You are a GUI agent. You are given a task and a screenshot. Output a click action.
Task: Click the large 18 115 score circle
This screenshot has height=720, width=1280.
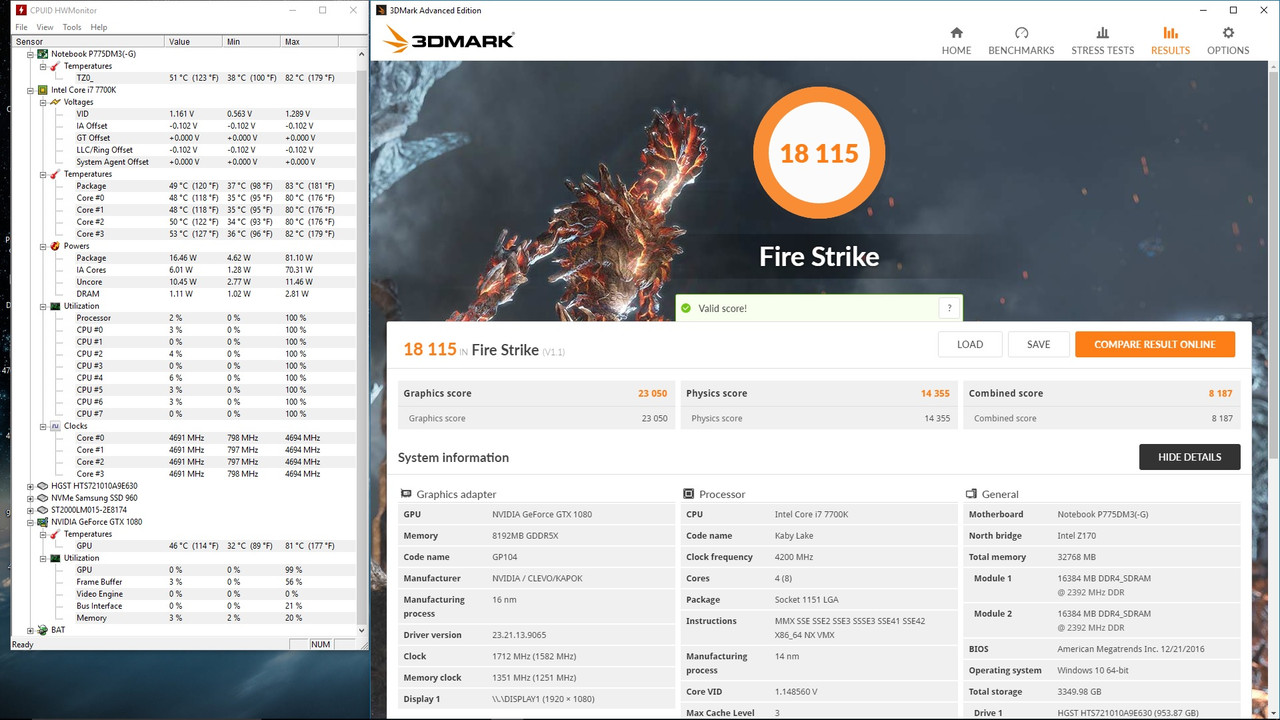click(x=819, y=153)
